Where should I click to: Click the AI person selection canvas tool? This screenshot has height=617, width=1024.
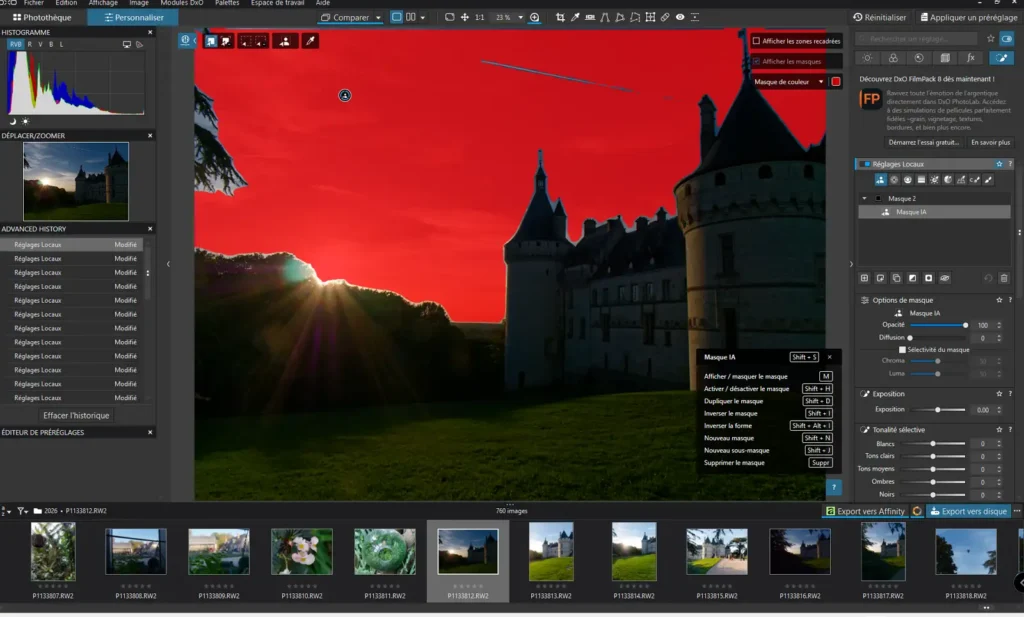pos(285,41)
